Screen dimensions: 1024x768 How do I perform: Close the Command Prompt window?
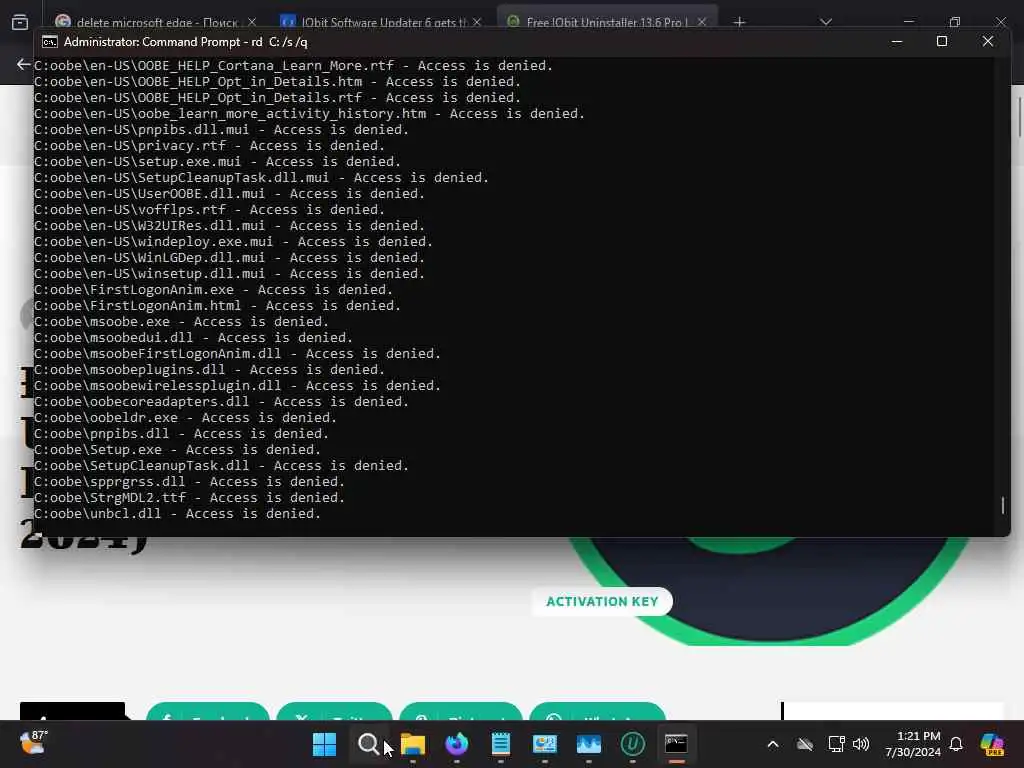coord(987,42)
